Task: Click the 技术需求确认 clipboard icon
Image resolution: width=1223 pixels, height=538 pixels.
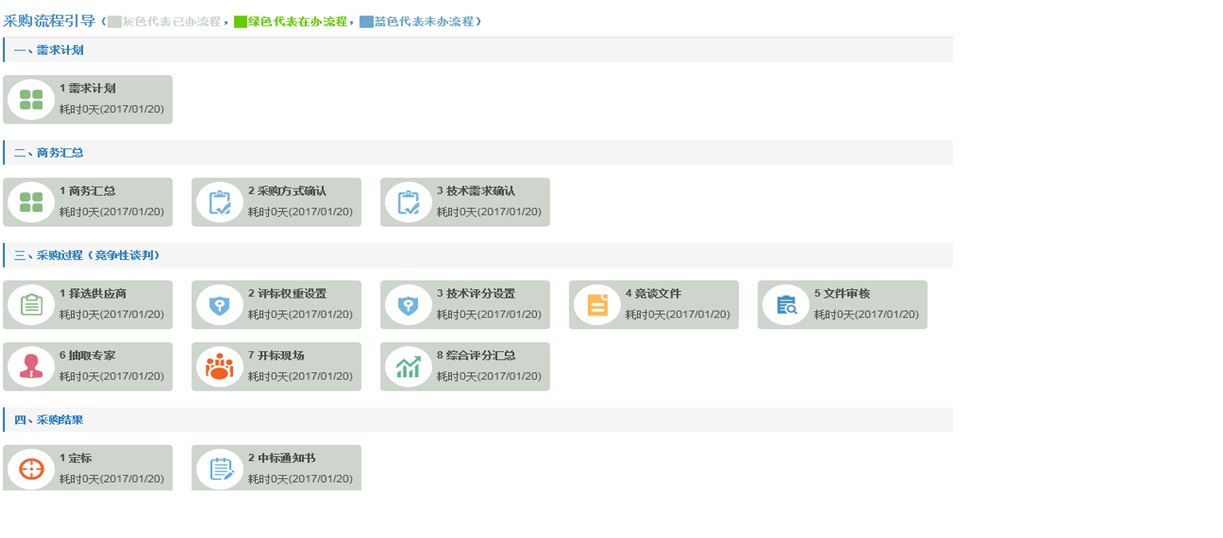Action: [x=408, y=202]
